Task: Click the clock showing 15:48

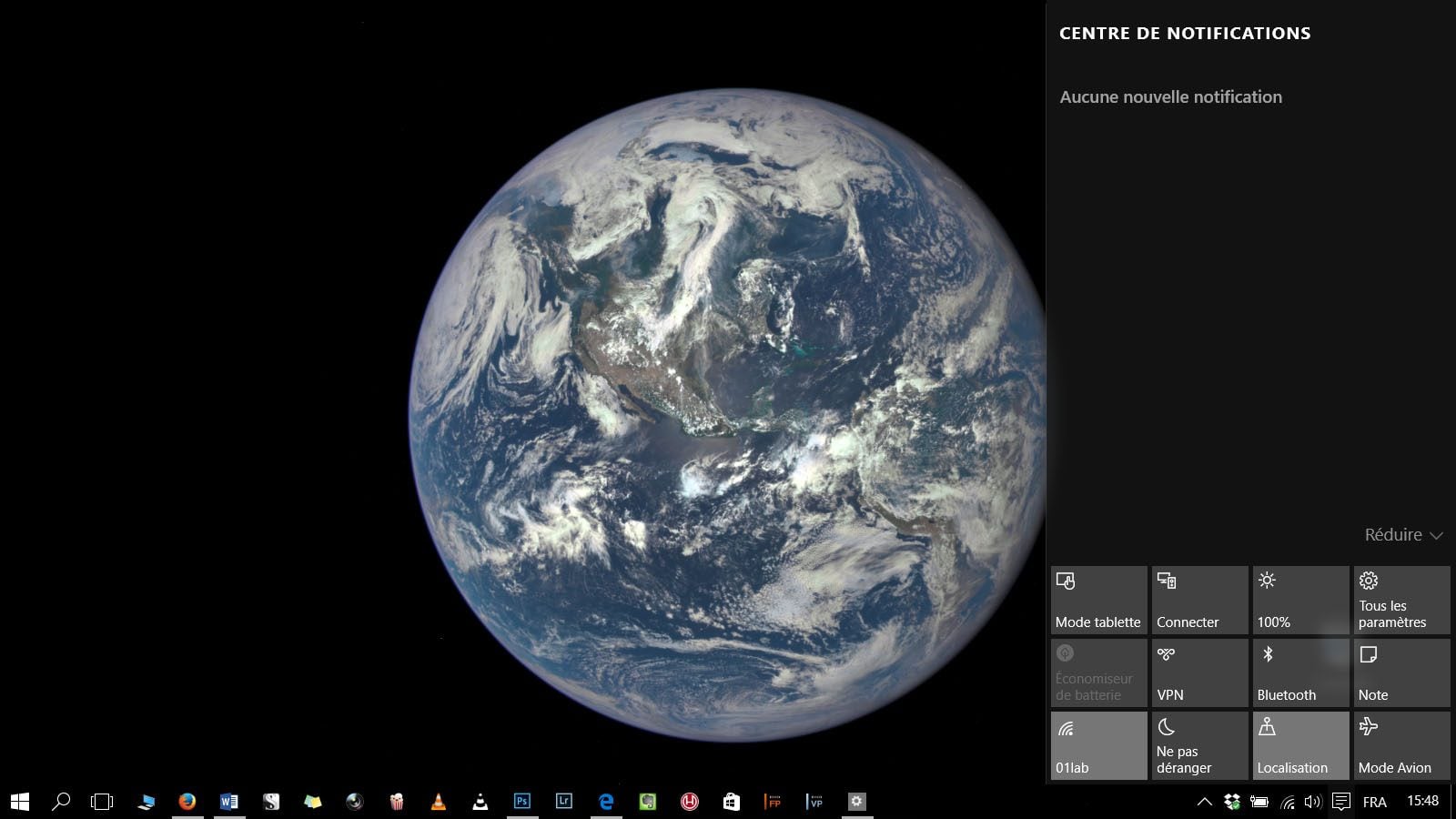Action: 1422,801
